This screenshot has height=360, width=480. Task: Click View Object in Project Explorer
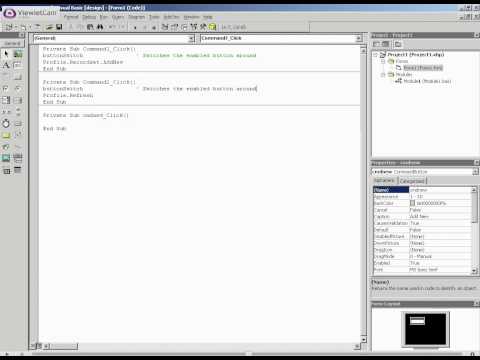tap(386, 44)
